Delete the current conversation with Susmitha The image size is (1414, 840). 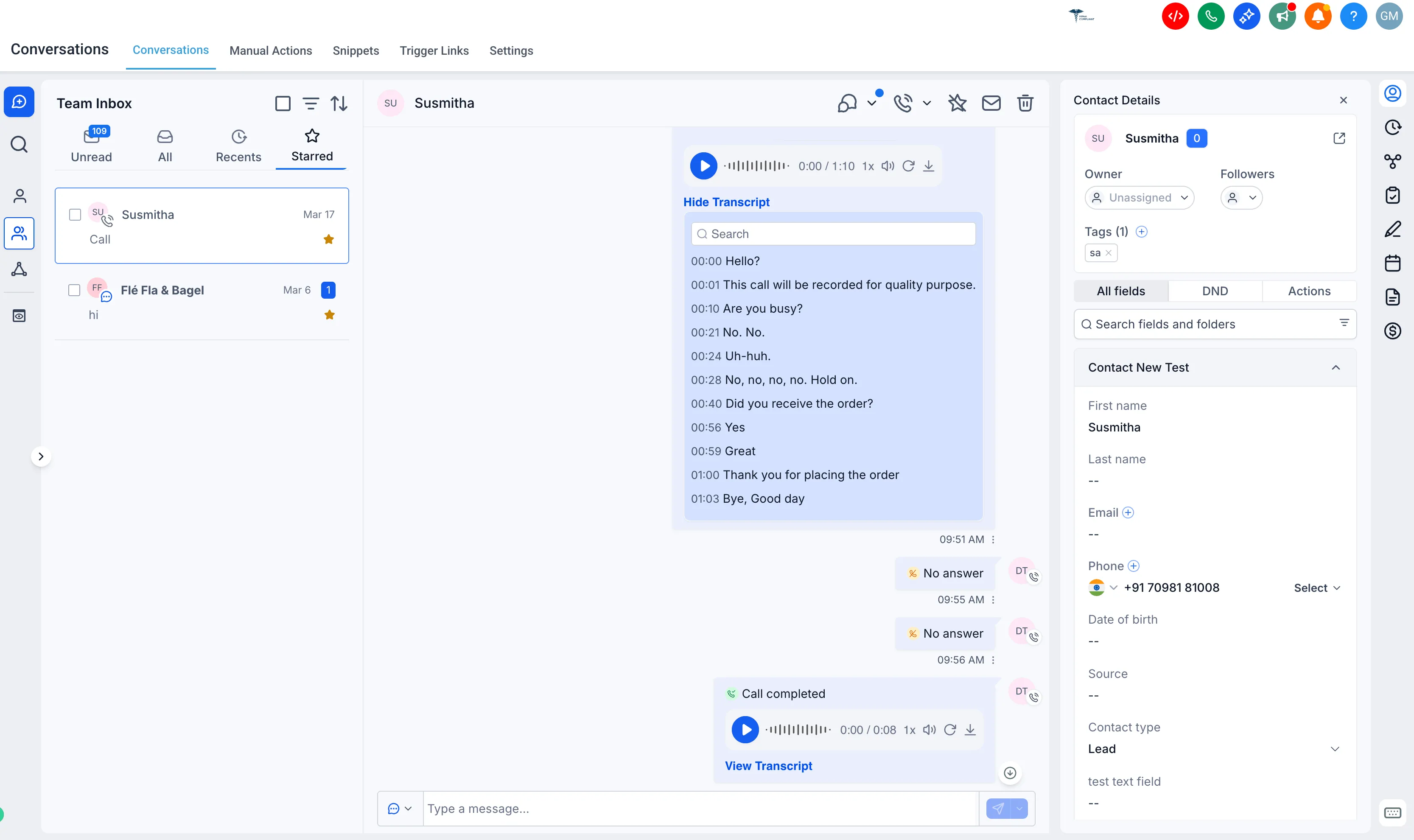tap(1025, 103)
